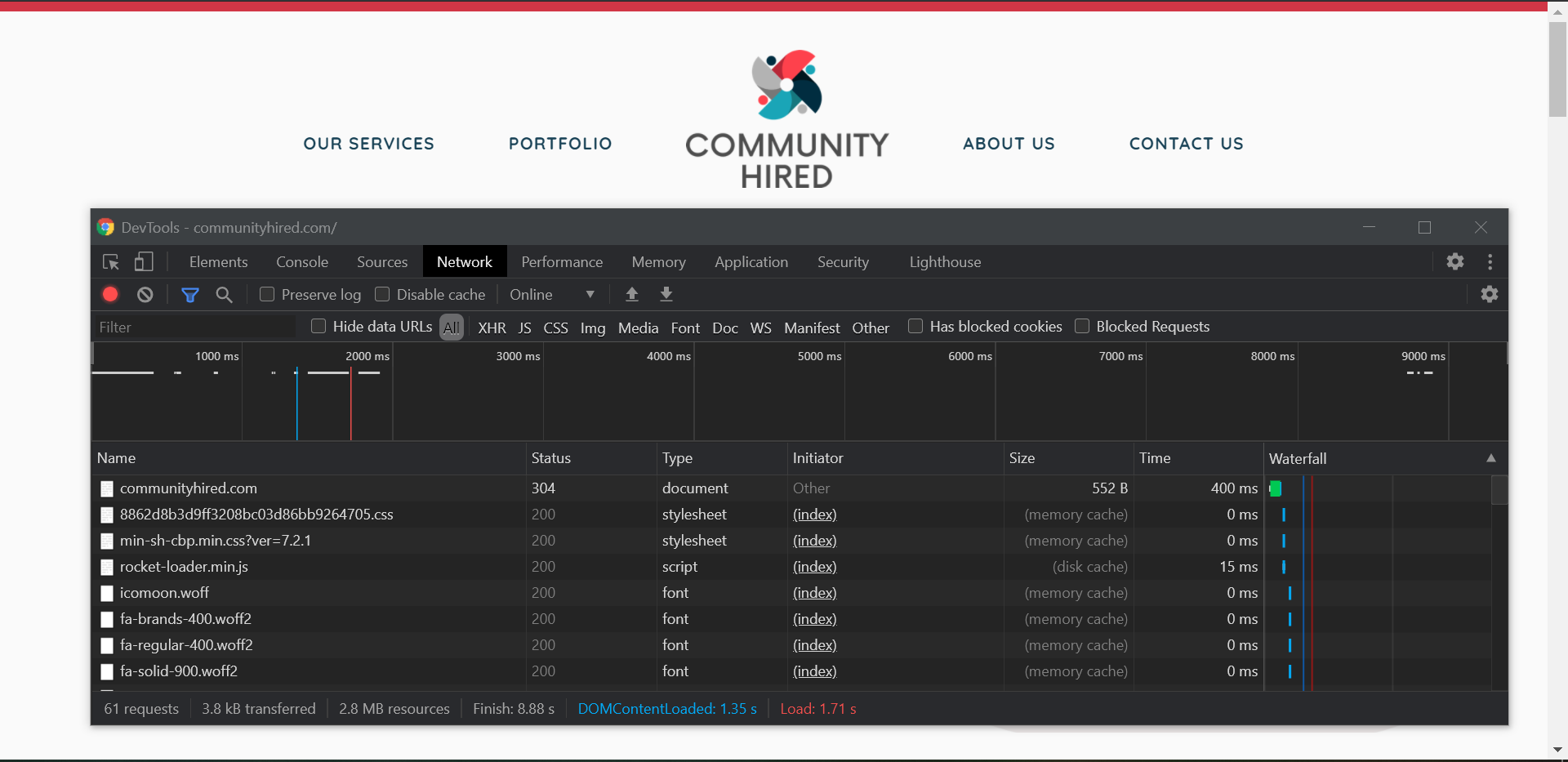
Task: Check the Disable cache option
Action: click(382, 294)
